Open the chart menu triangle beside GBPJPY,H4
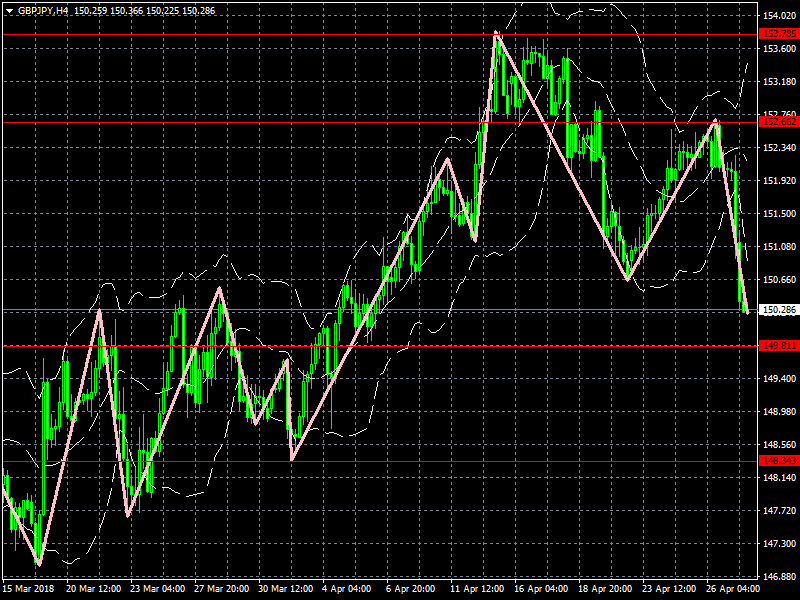 [x=9, y=11]
